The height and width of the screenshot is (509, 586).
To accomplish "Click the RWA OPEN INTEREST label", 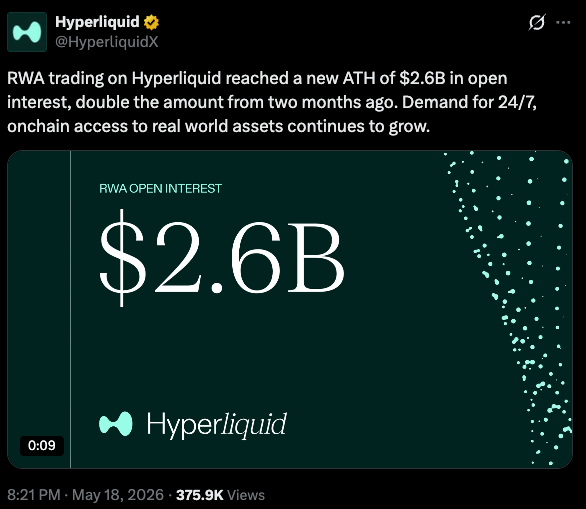I will click(x=160, y=188).
